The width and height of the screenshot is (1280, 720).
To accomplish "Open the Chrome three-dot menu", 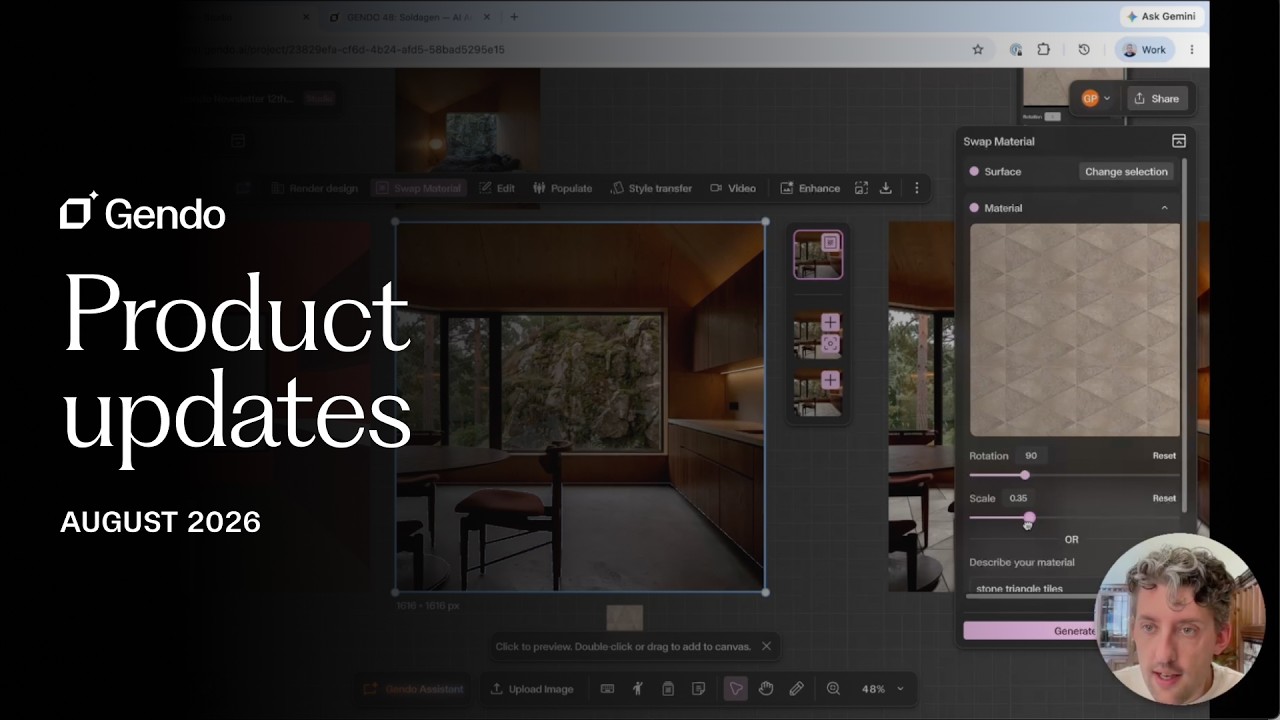I will click(x=1192, y=50).
